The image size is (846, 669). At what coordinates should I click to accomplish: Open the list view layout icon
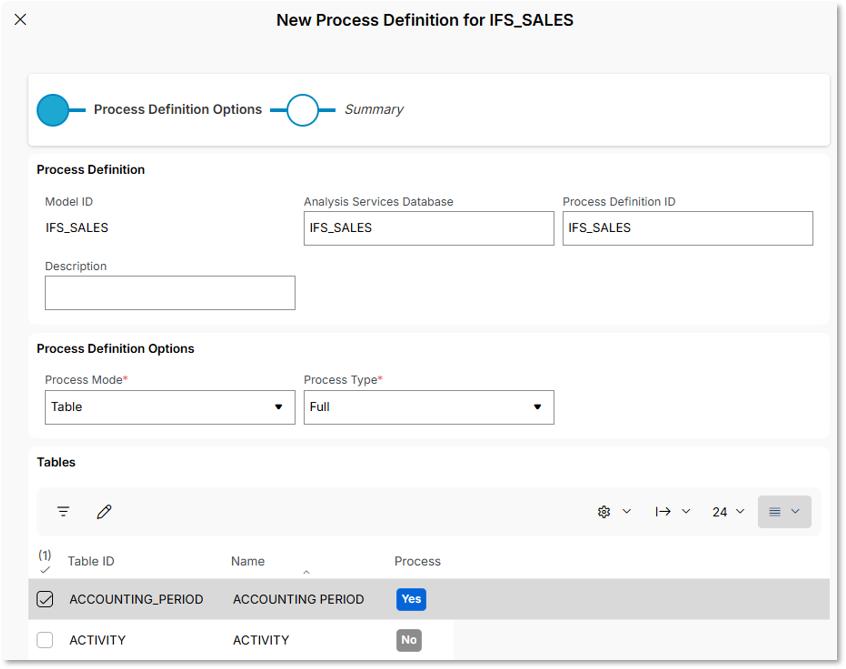(x=775, y=511)
